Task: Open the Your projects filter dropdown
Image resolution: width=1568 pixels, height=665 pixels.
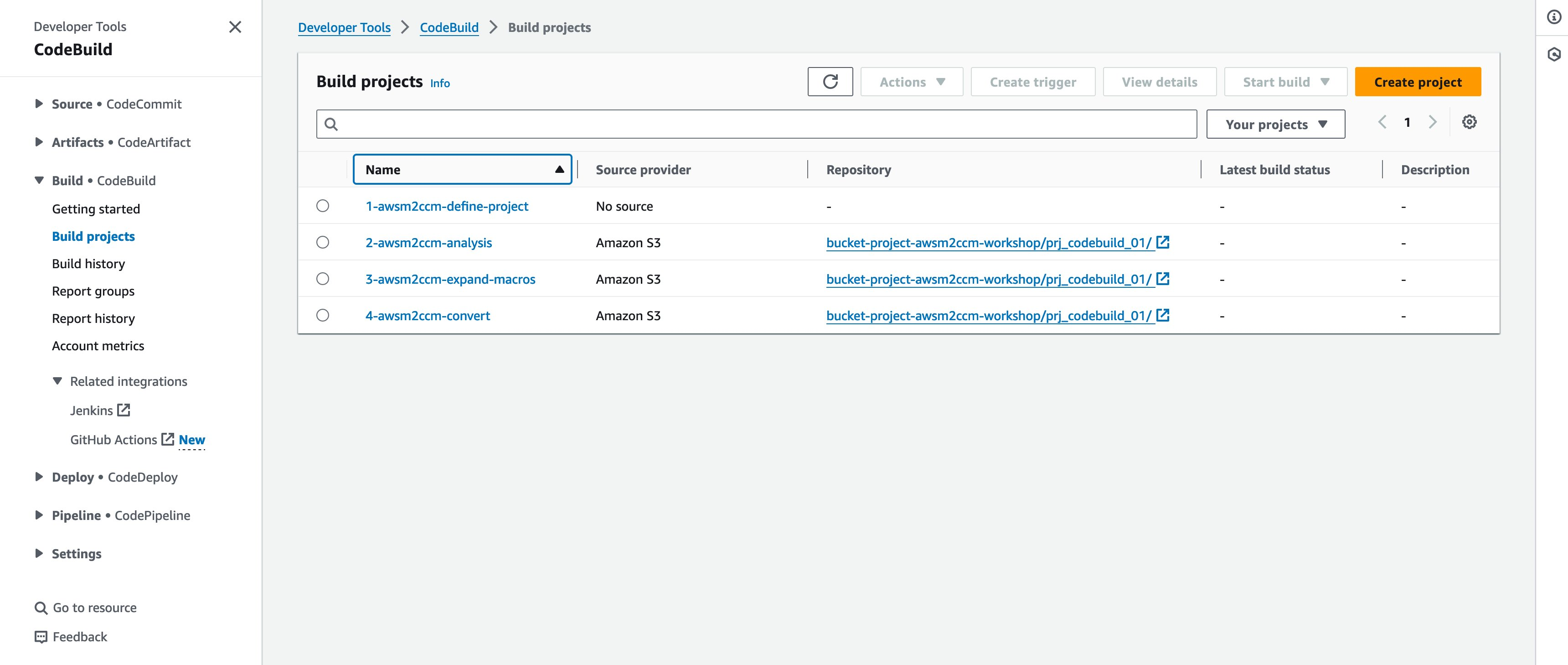Action: tap(1275, 124)
